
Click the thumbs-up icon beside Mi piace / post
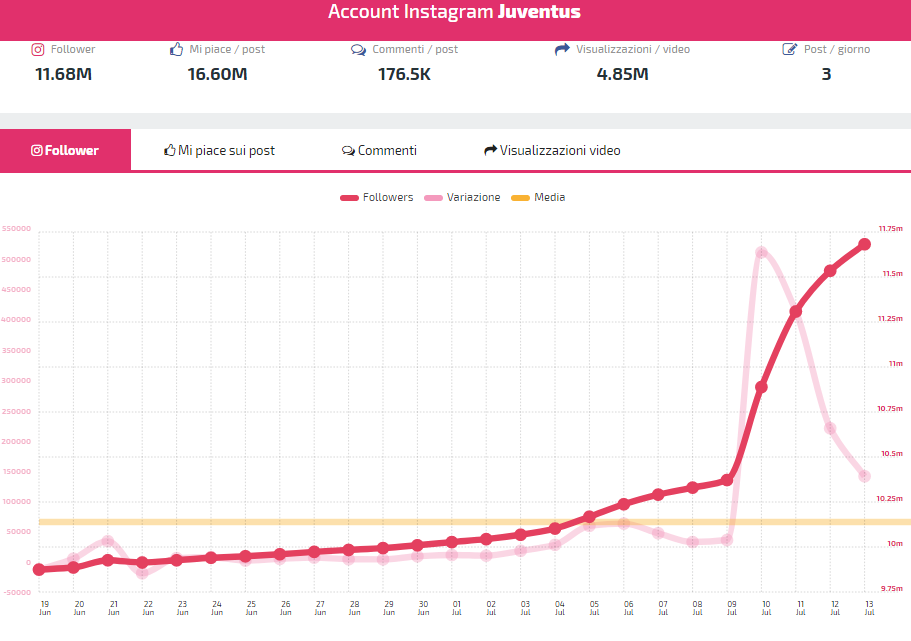177,49
